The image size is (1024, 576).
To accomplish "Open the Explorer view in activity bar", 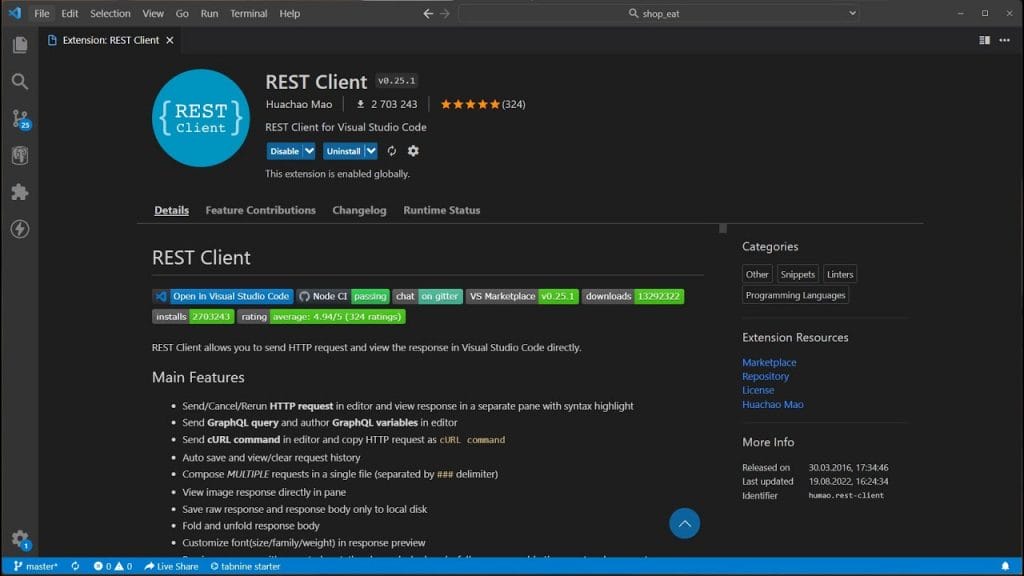I will coord(20,44).
